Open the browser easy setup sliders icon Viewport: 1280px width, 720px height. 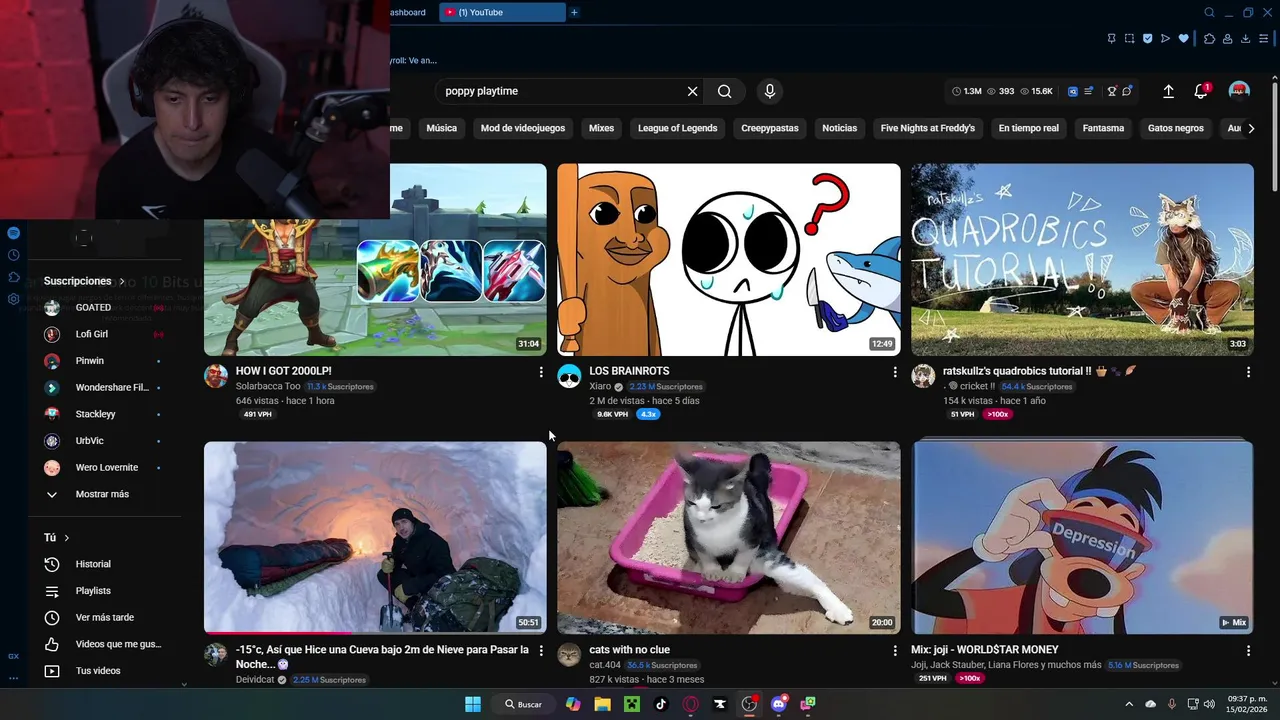[1263, 39]
